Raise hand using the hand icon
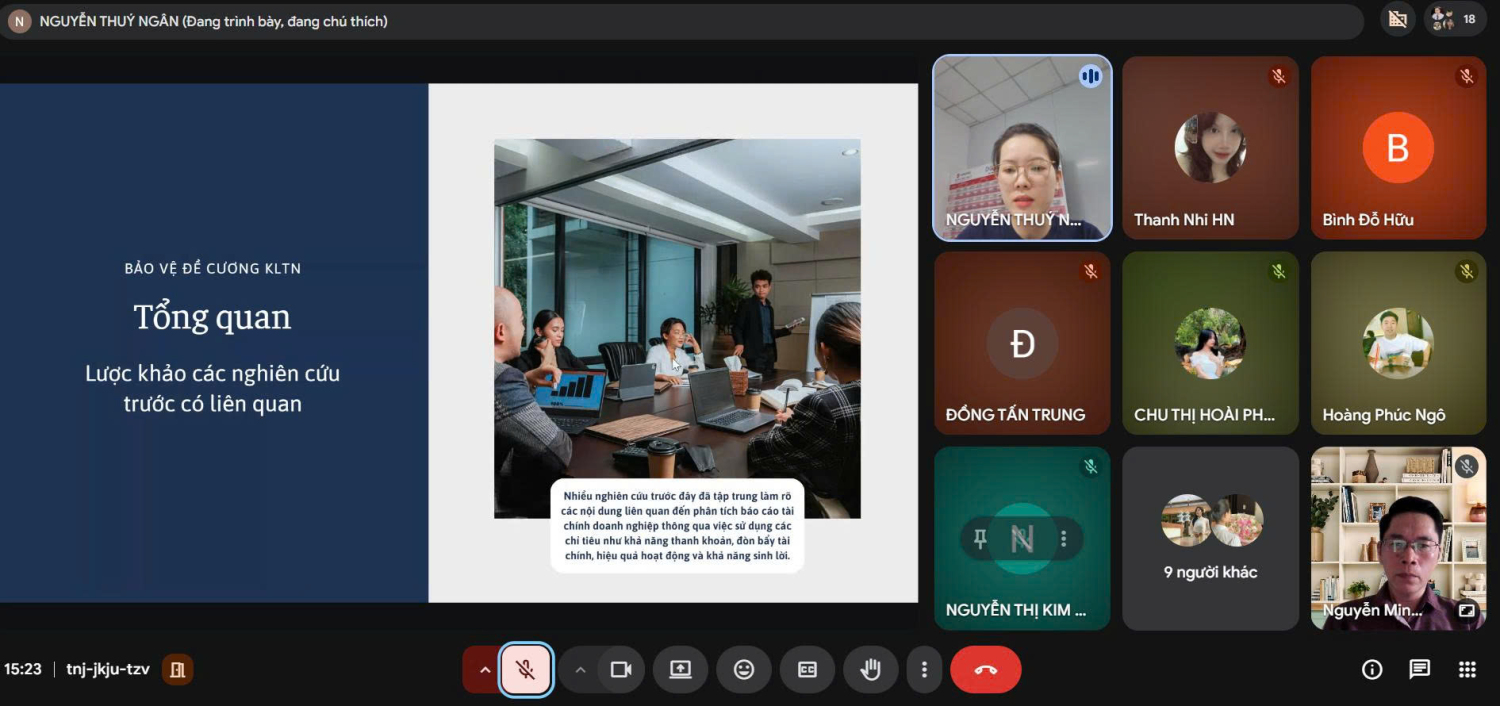 tap(870, 670)
